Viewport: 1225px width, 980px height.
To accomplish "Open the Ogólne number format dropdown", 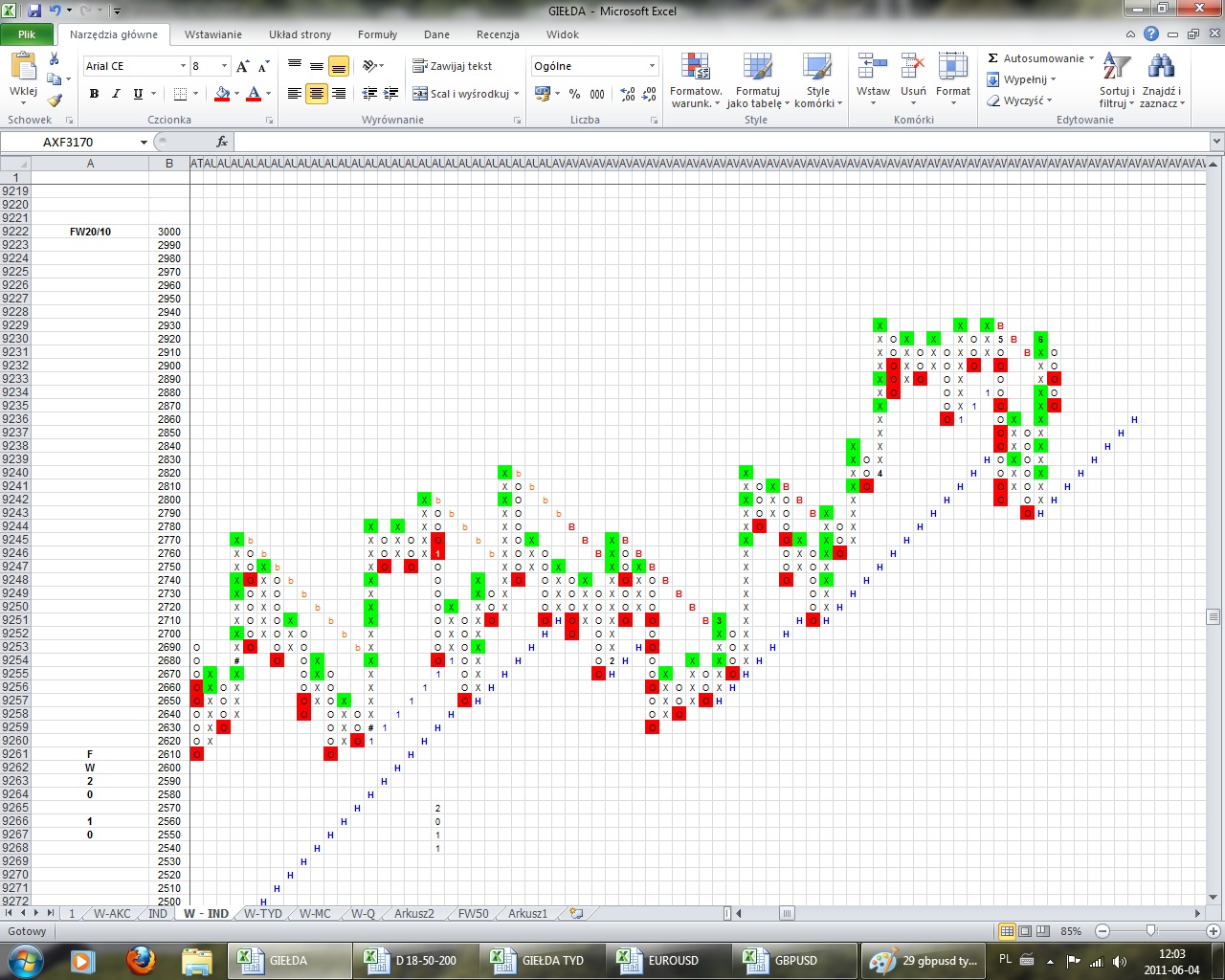I will tap(652, 66).
